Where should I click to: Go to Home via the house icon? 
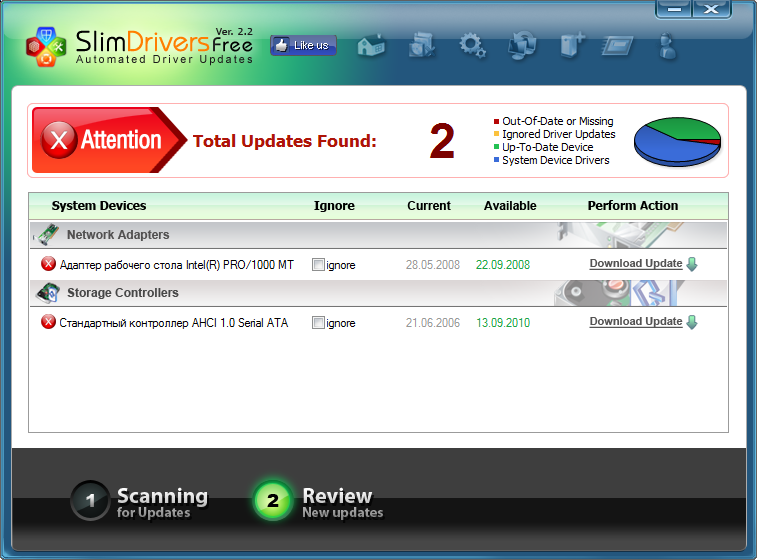tap(371, 46)
